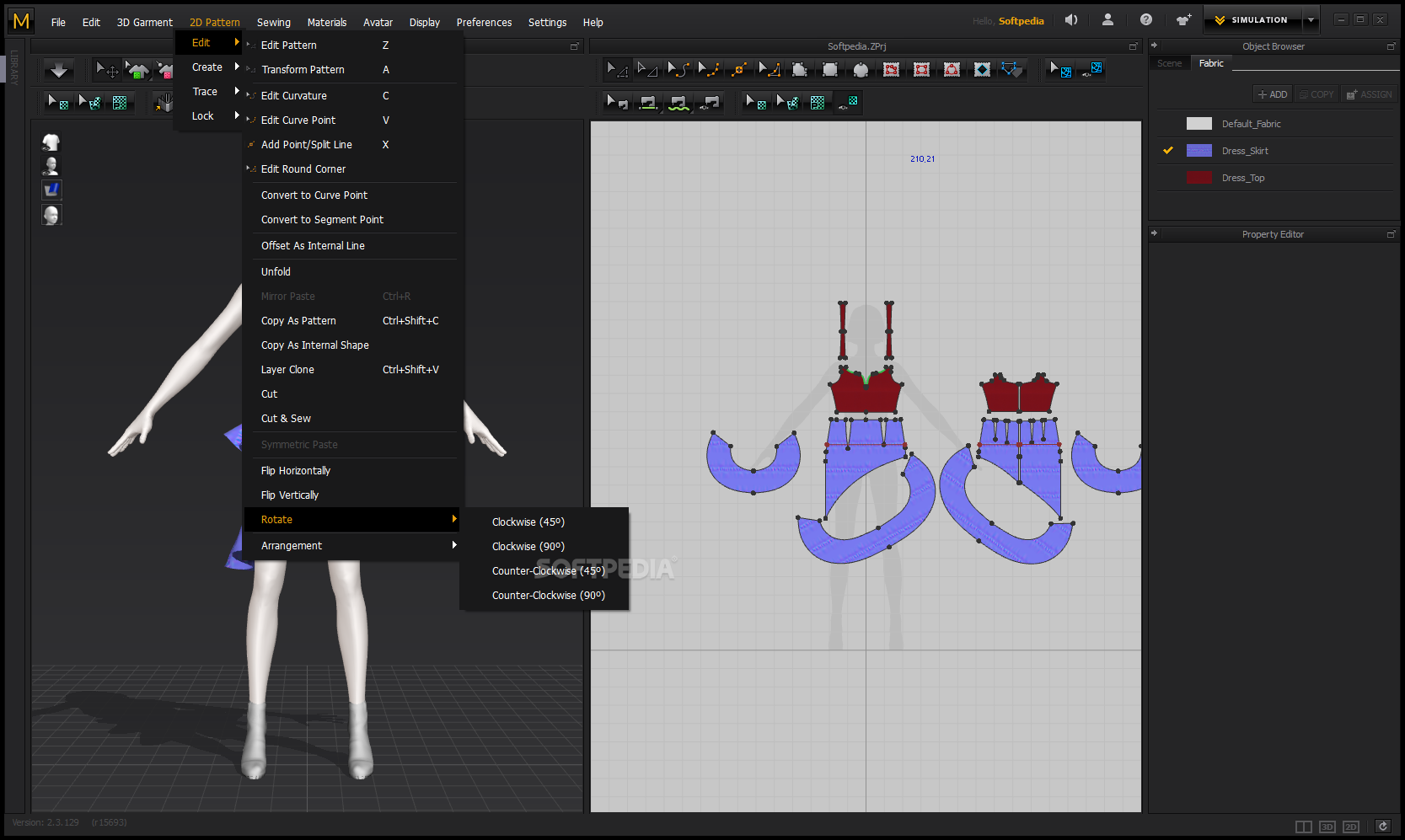Switch to the Scene tab
The image size is (1405, 840).
point(1169,63)
